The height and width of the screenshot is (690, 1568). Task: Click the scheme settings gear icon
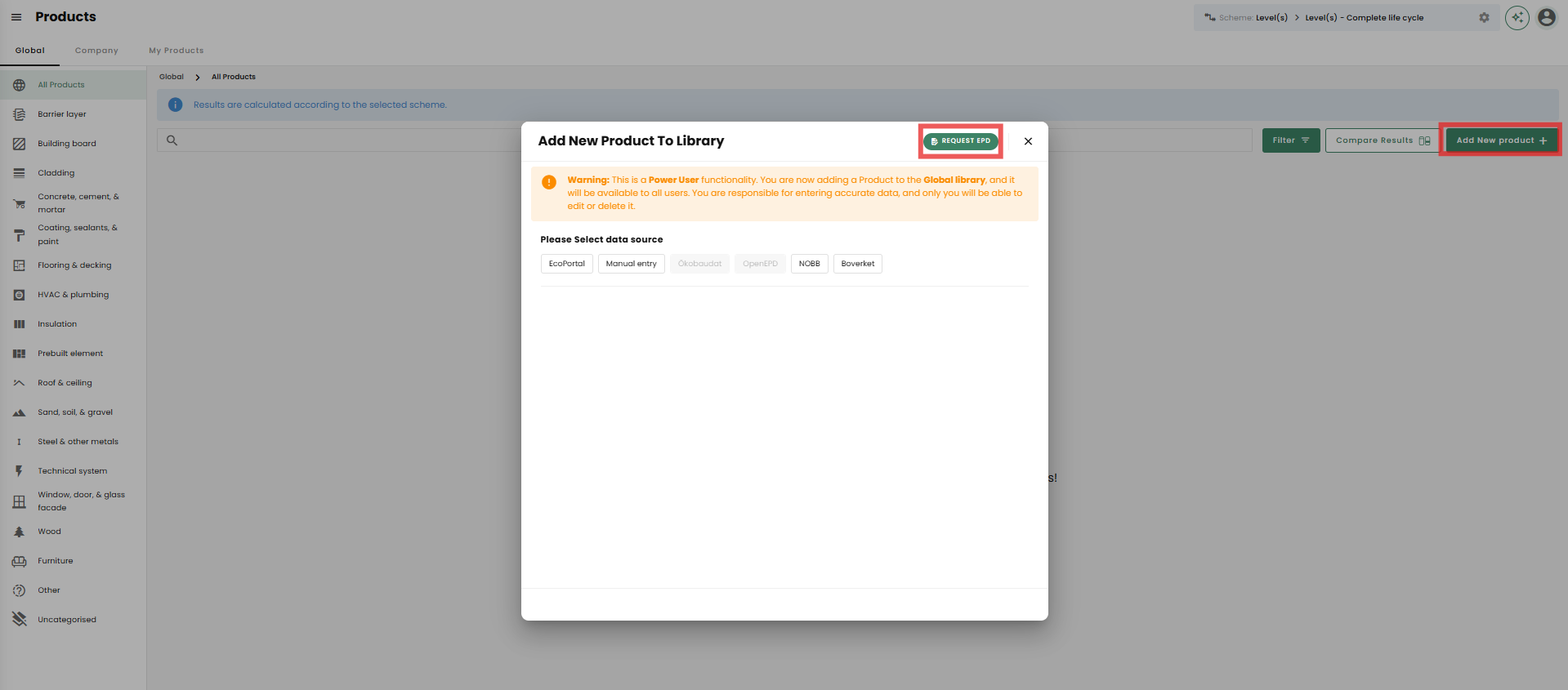tap(1484, 17)
